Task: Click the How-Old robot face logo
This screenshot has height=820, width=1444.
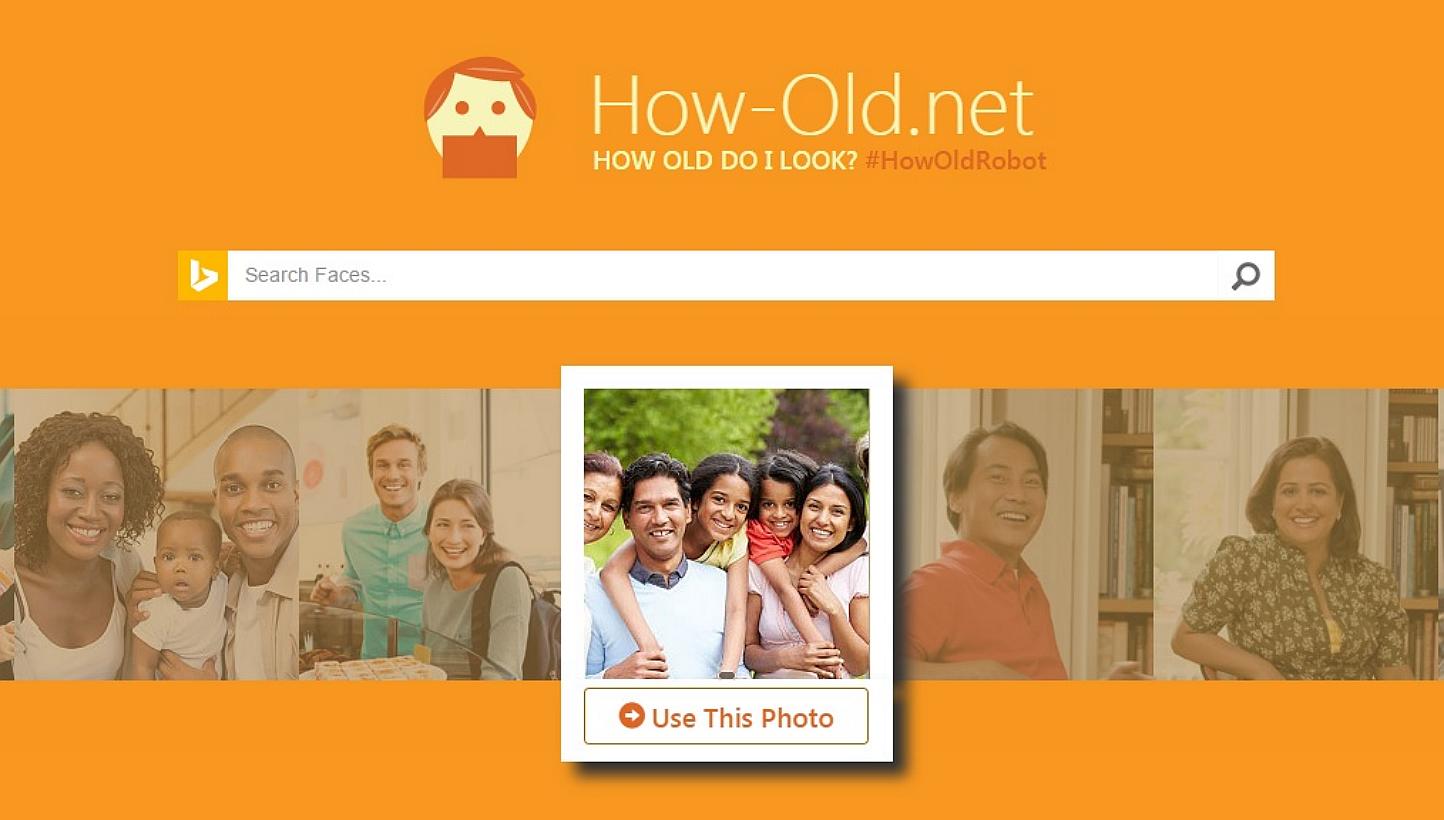Action: (x=480, y=118)
